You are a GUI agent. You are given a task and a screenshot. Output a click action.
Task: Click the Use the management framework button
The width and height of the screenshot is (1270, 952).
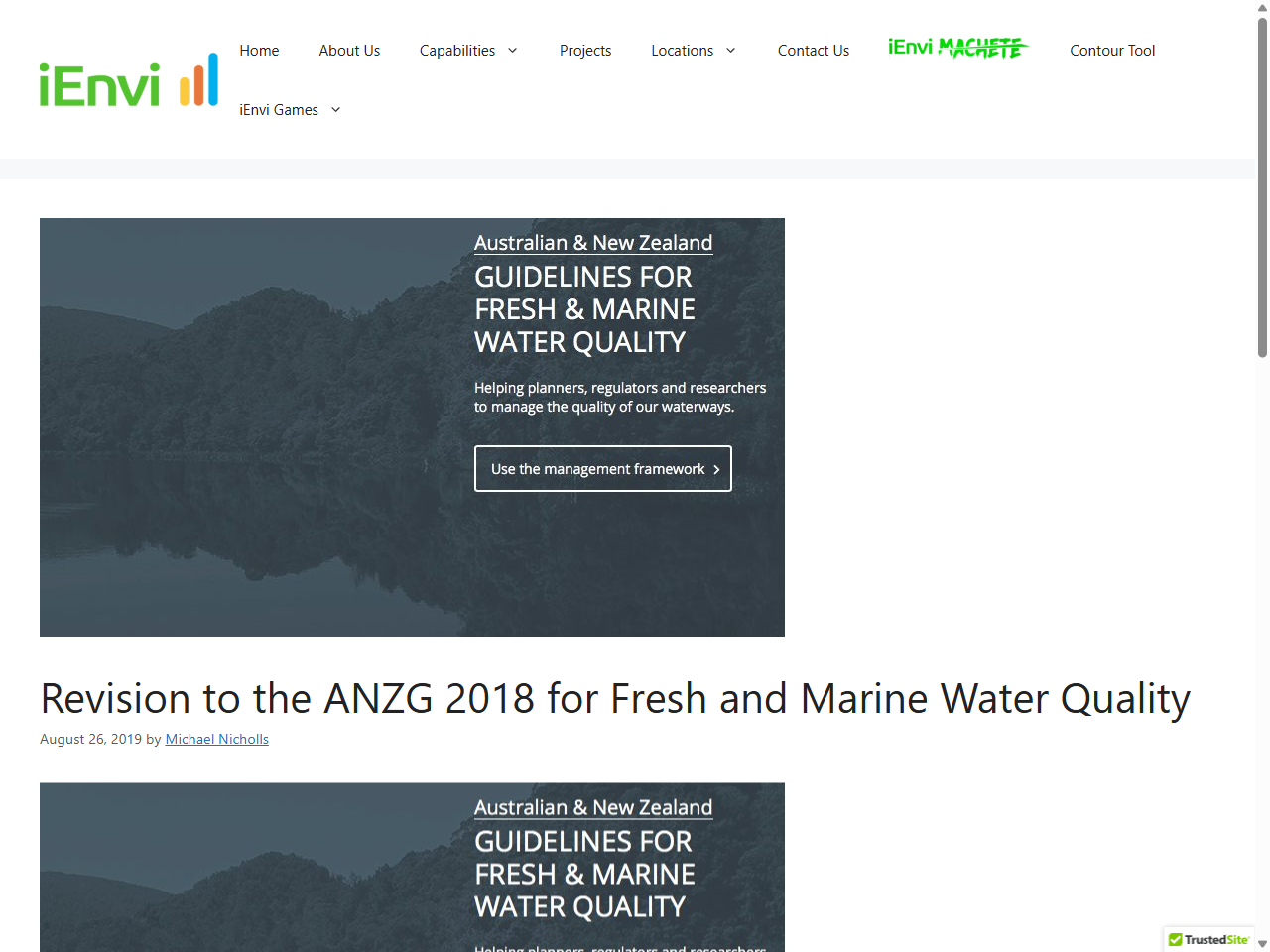pos(602,468)
